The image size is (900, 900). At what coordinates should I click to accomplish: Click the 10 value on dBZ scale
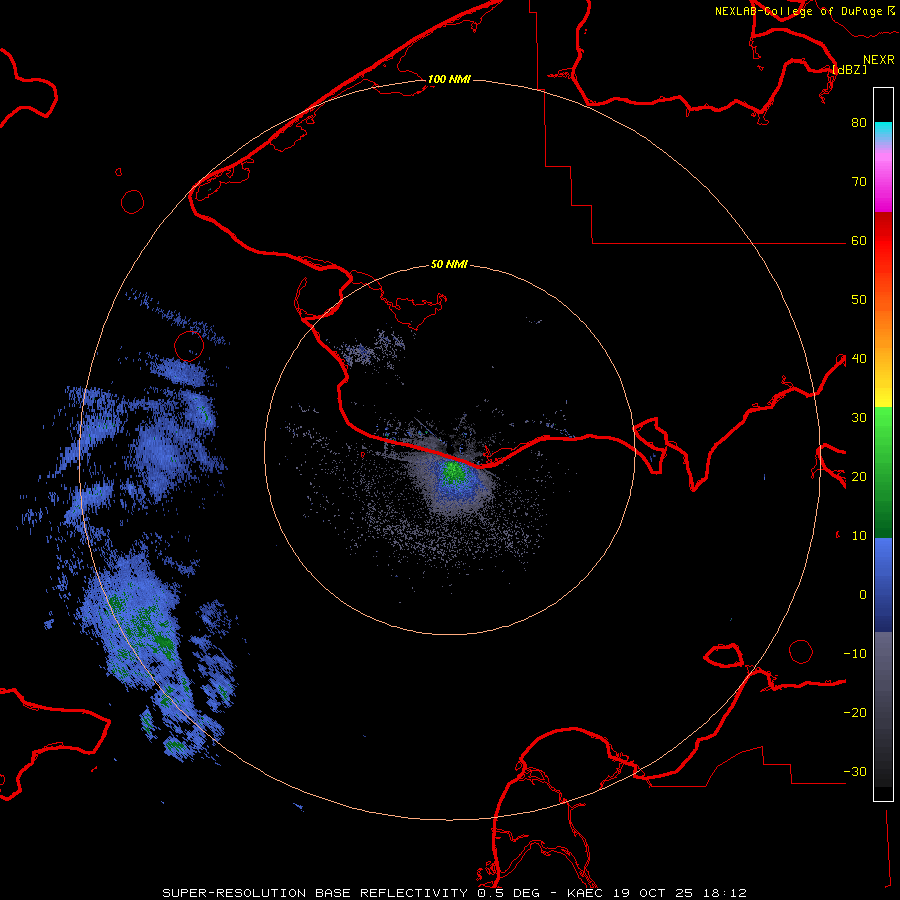tap(859, 536)
